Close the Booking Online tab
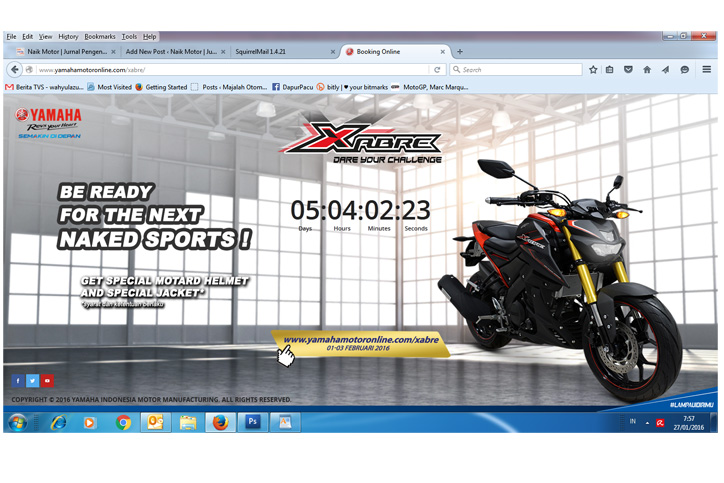The height and width of the screenshot is (483, 724). point(442,52)
